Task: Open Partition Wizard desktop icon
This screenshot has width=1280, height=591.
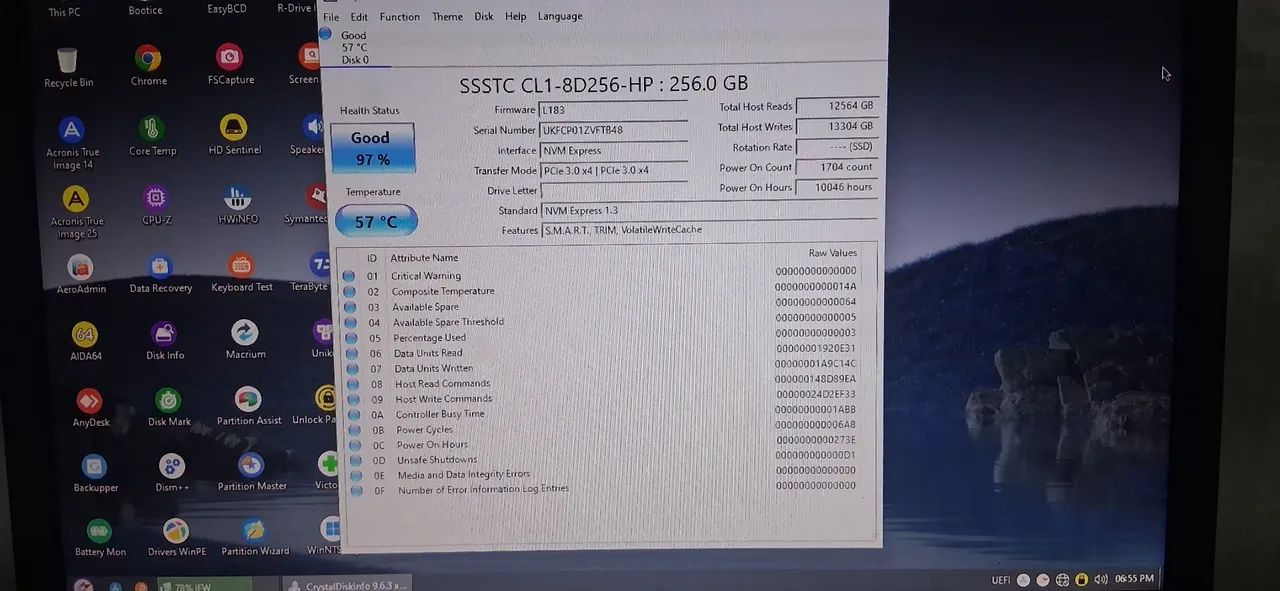Action: point(255,536)
